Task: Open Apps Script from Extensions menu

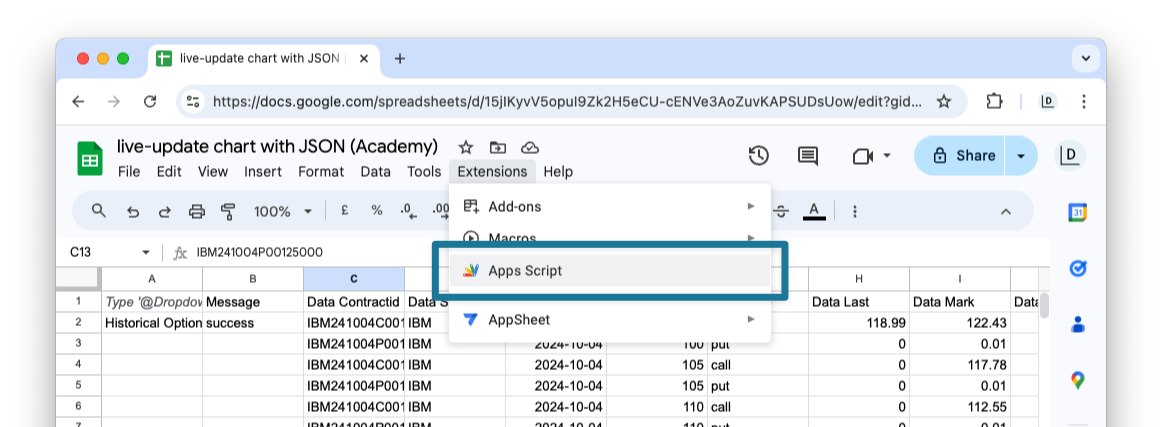Action: [x=609, y=271]
